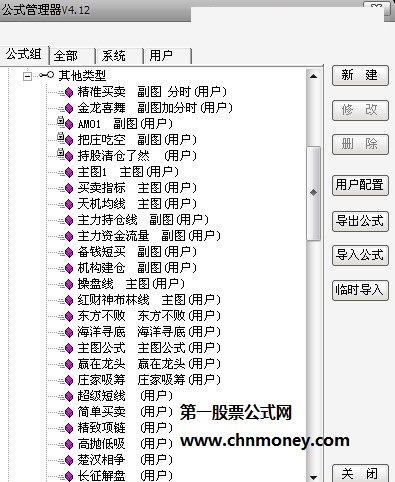Click the diamond icon next to 主图1

click(69, 172)
